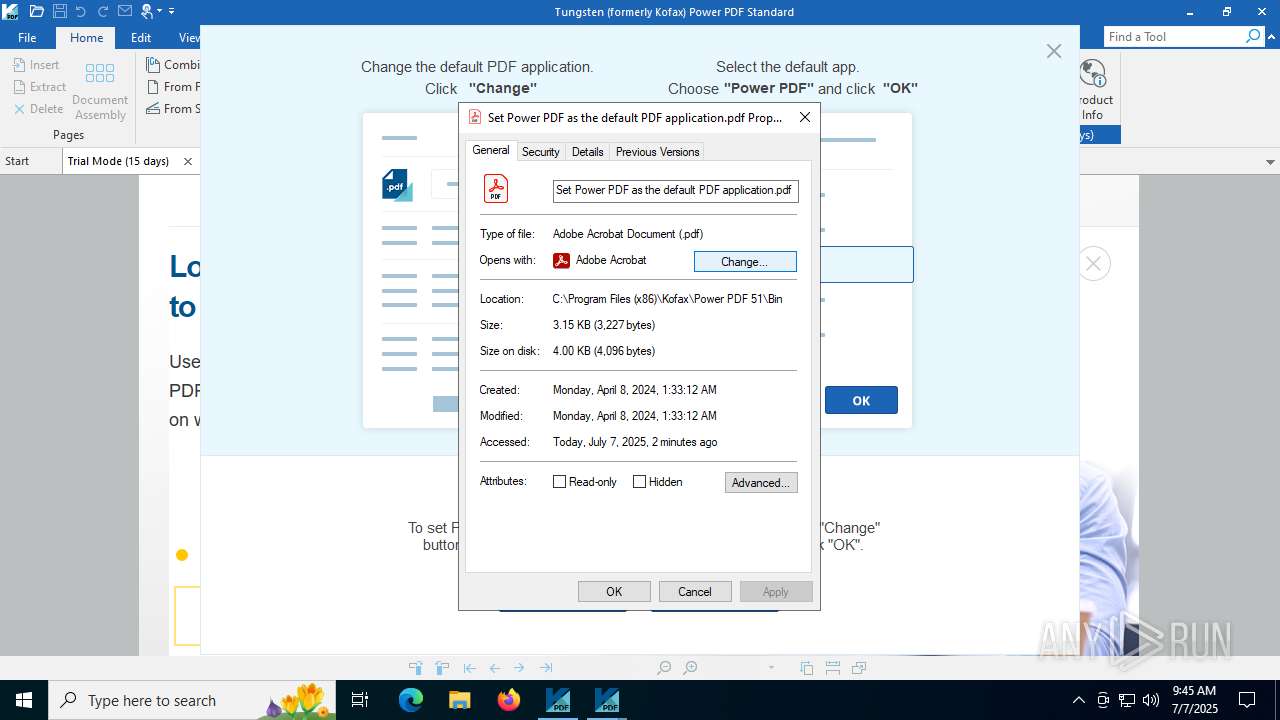
Task: Click the Apply button in Properties
Action: [x=776, y=592]
